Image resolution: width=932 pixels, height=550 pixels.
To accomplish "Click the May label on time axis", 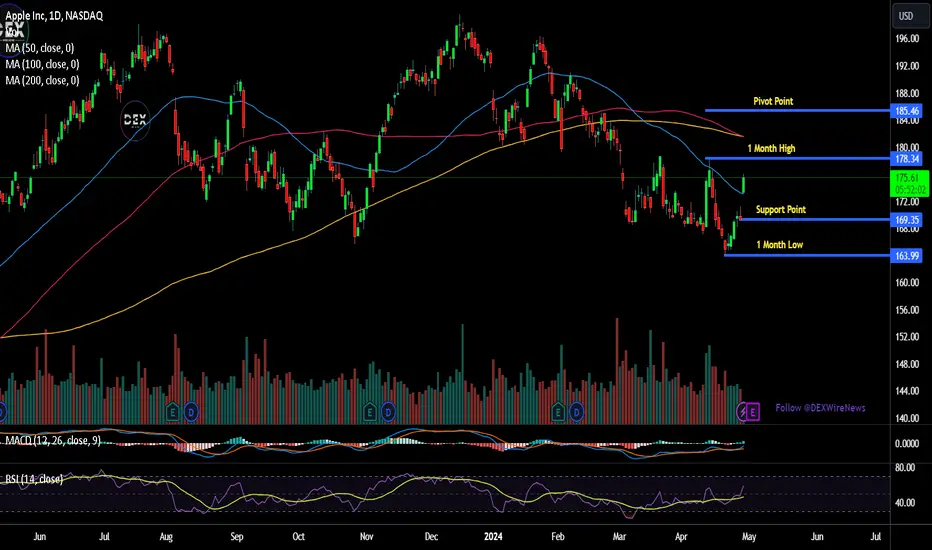I will (749, 536).
